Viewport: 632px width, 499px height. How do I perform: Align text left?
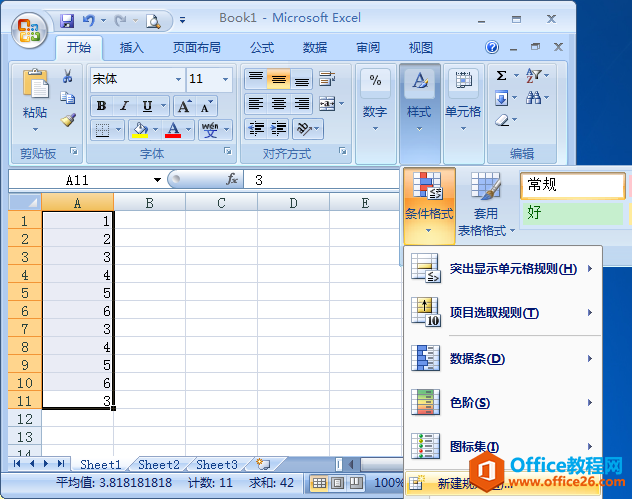pos(256,104)
